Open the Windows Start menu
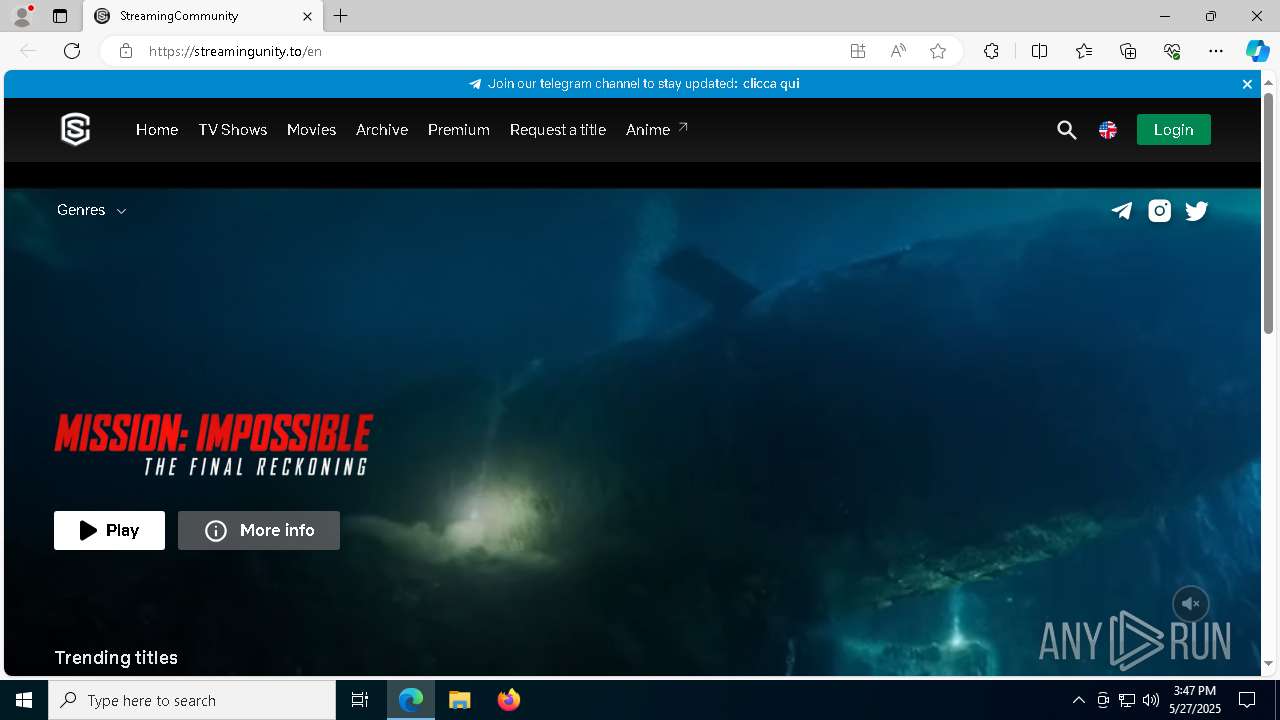Screen dimensions: 1280x720 coord(24,700)
